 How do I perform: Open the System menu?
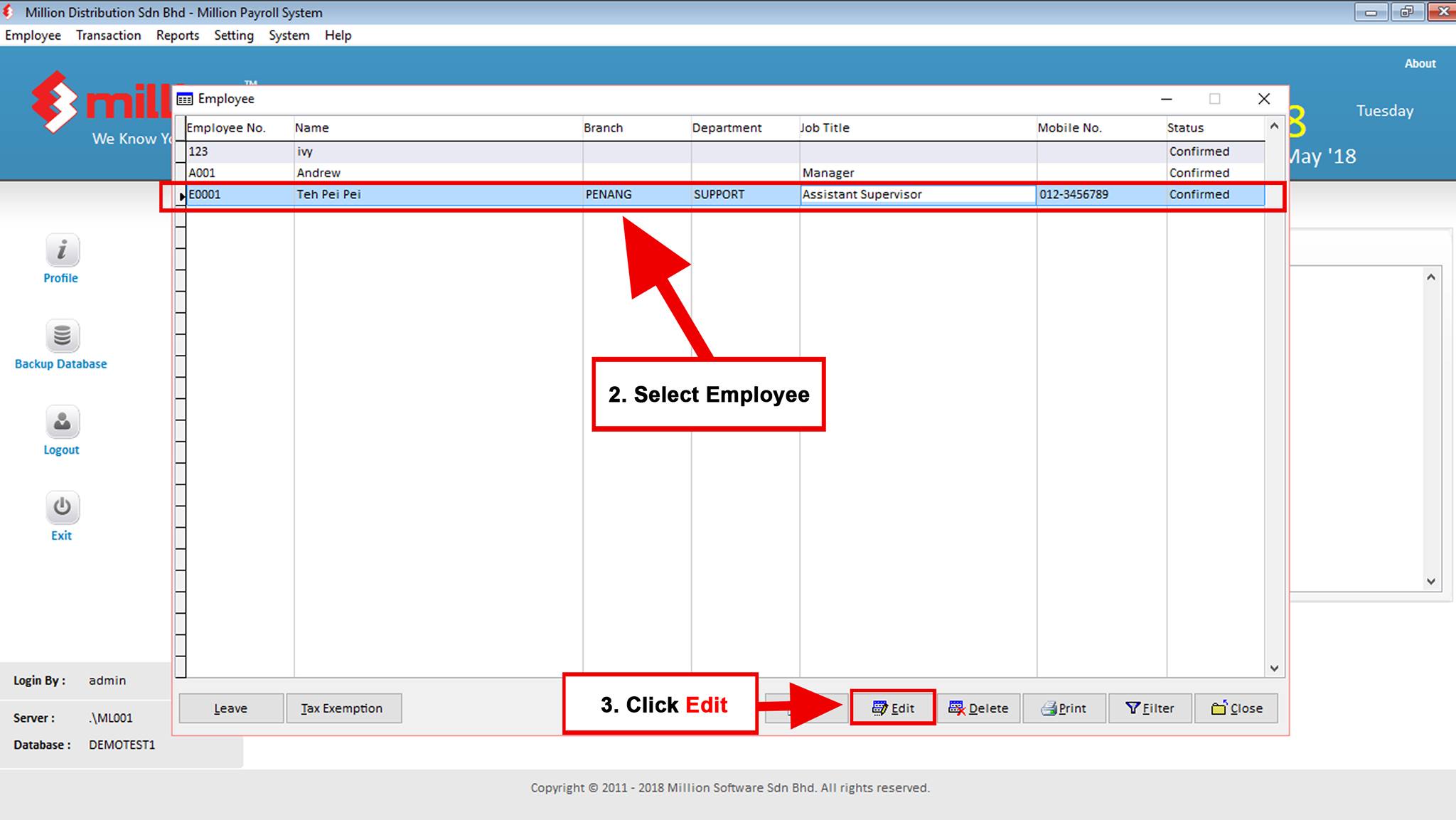pyautogui.click(x=289, y=35)
